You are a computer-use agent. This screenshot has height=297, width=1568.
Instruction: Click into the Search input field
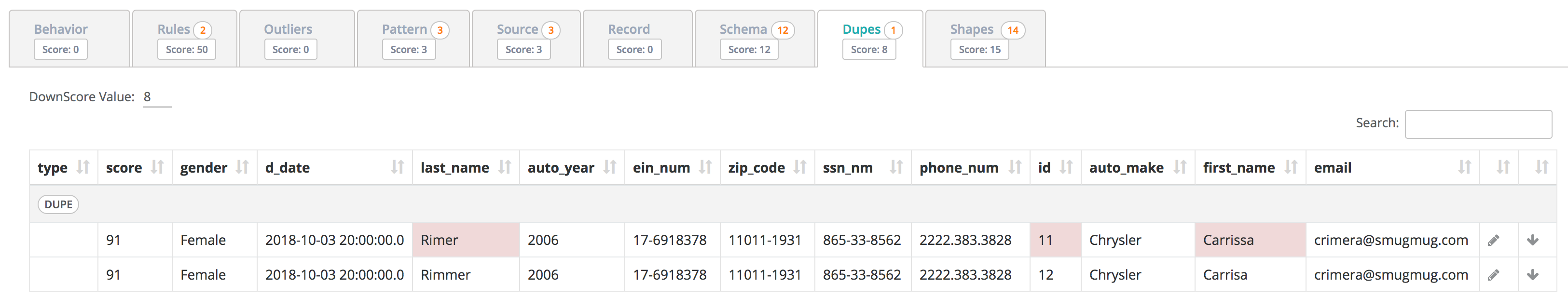coord(1478,124)
